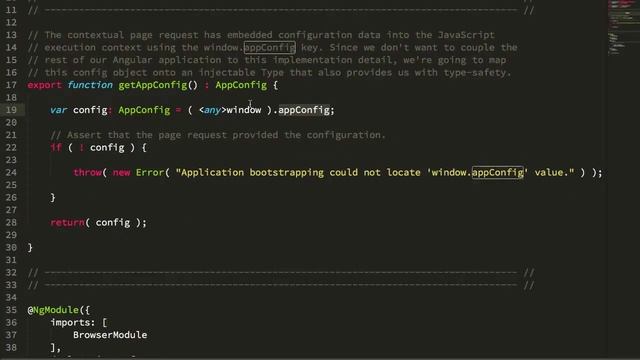The height and width of the screenshot is (360, 640).
Task: Click comment divider on line 32
Action: (x=281, y=272)
